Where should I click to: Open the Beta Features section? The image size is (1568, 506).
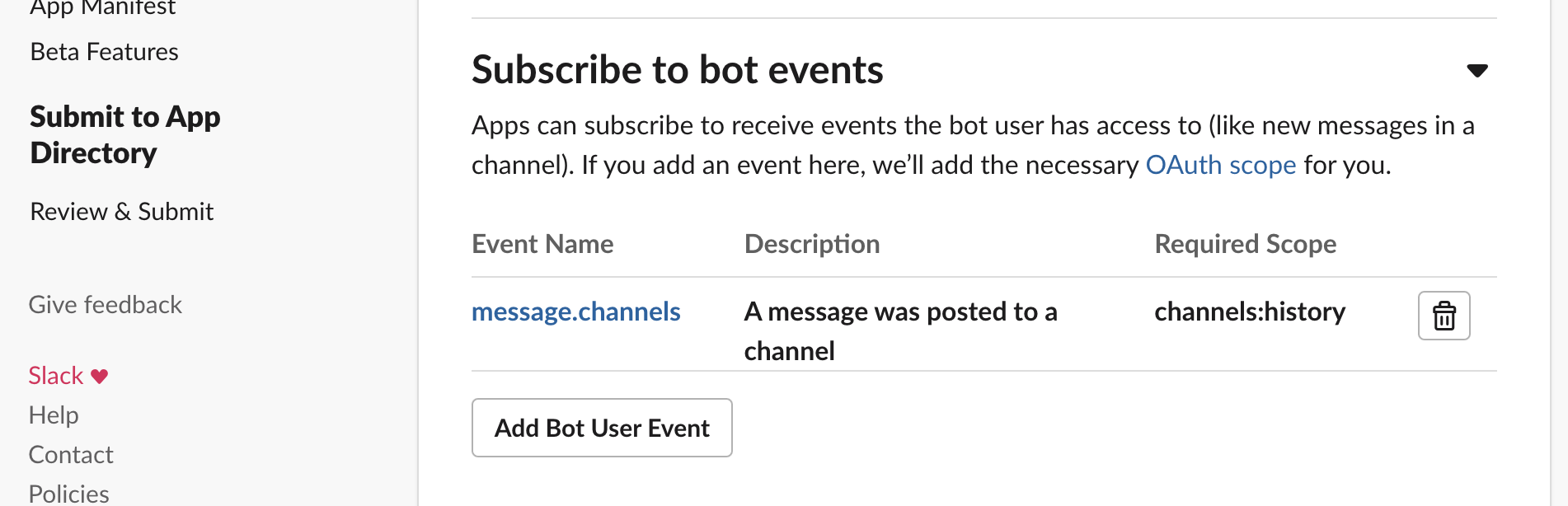[104, 51]
